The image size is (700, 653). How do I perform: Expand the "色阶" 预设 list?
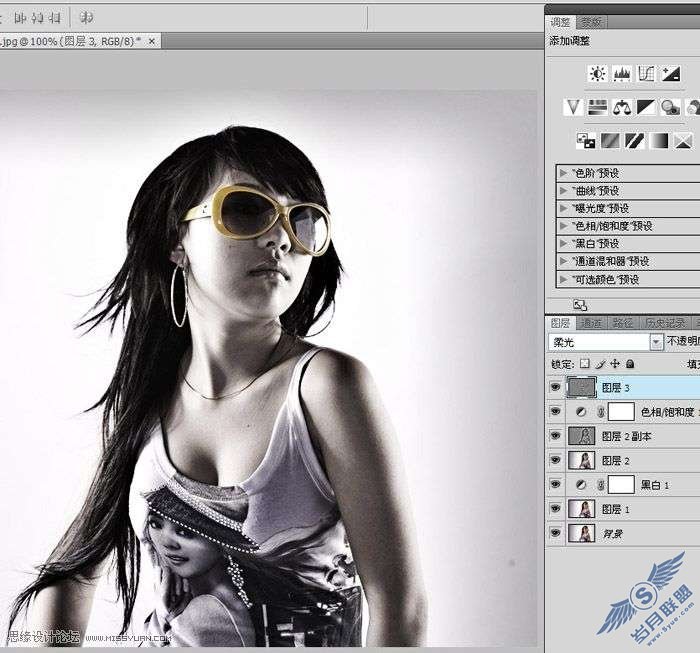coord(563,173)
